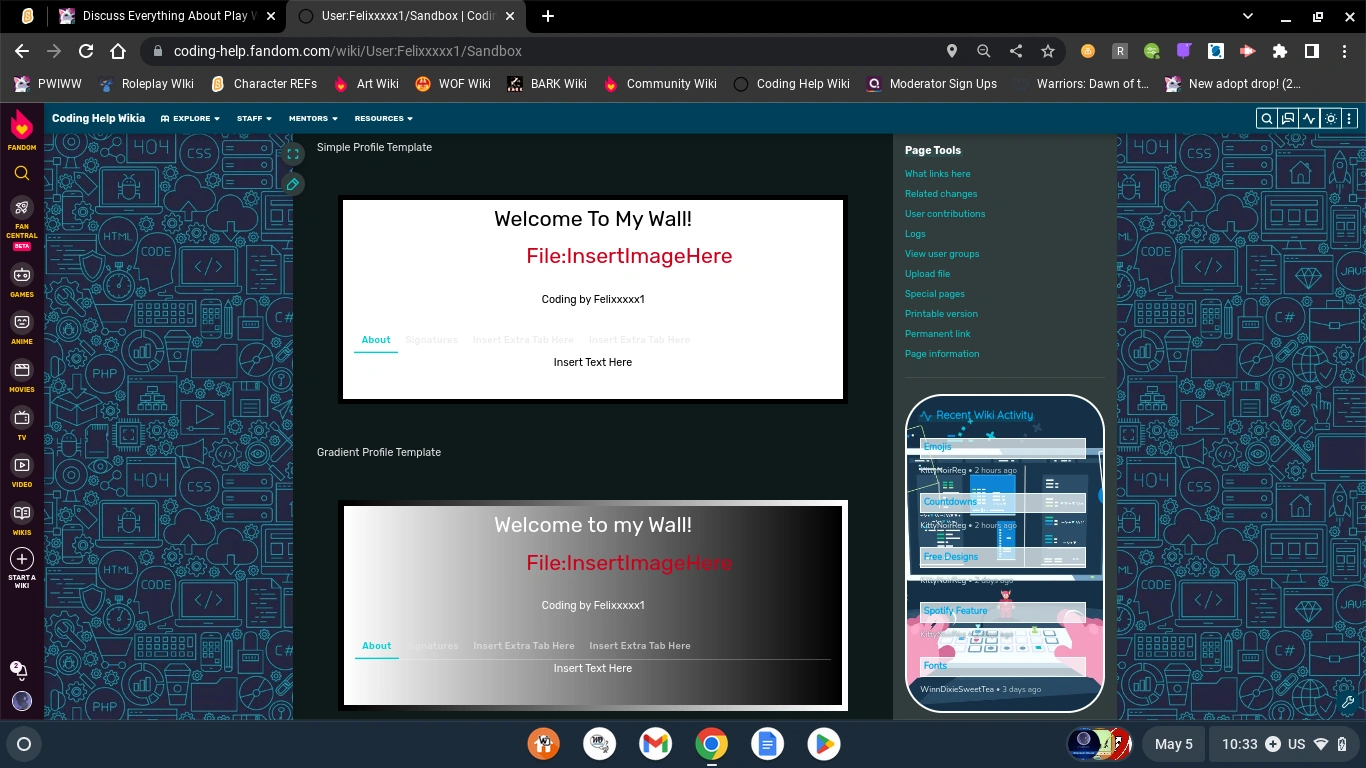Select the search icon in the wiki navbar

(1266, 118)
